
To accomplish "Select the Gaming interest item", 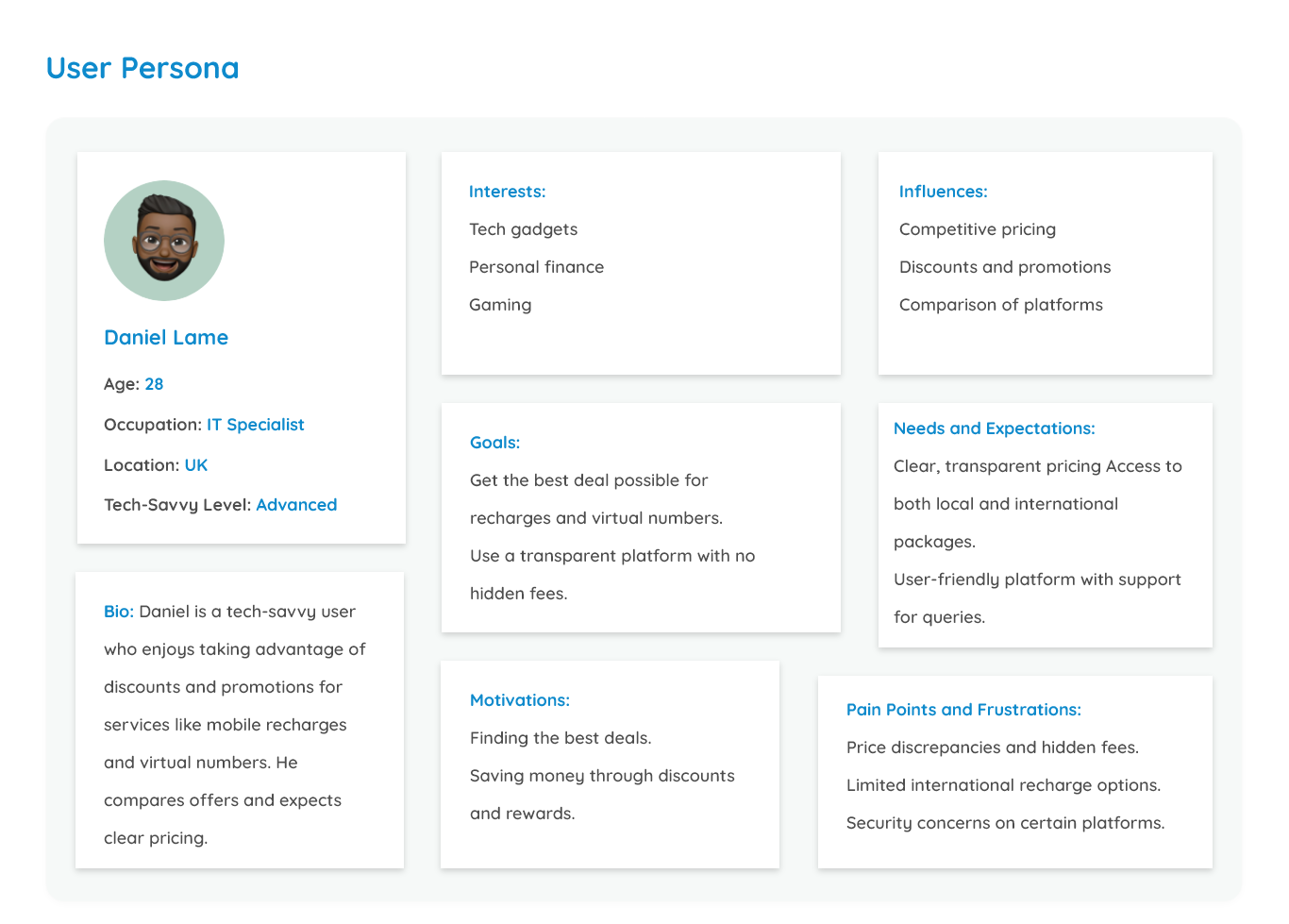I will pos(500,305).
